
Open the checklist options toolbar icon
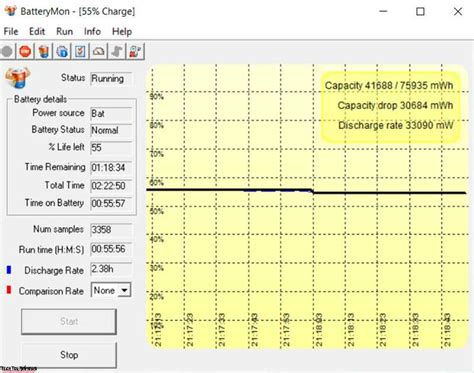[80, 52]
